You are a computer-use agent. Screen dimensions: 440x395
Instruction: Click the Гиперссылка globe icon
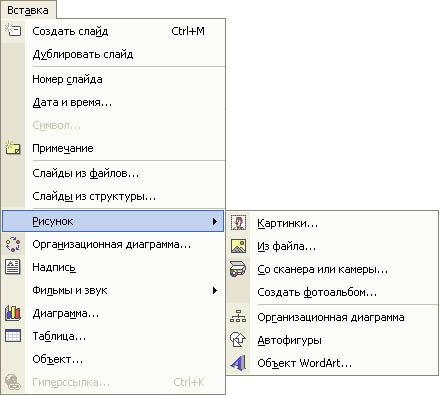coord(13,382)
